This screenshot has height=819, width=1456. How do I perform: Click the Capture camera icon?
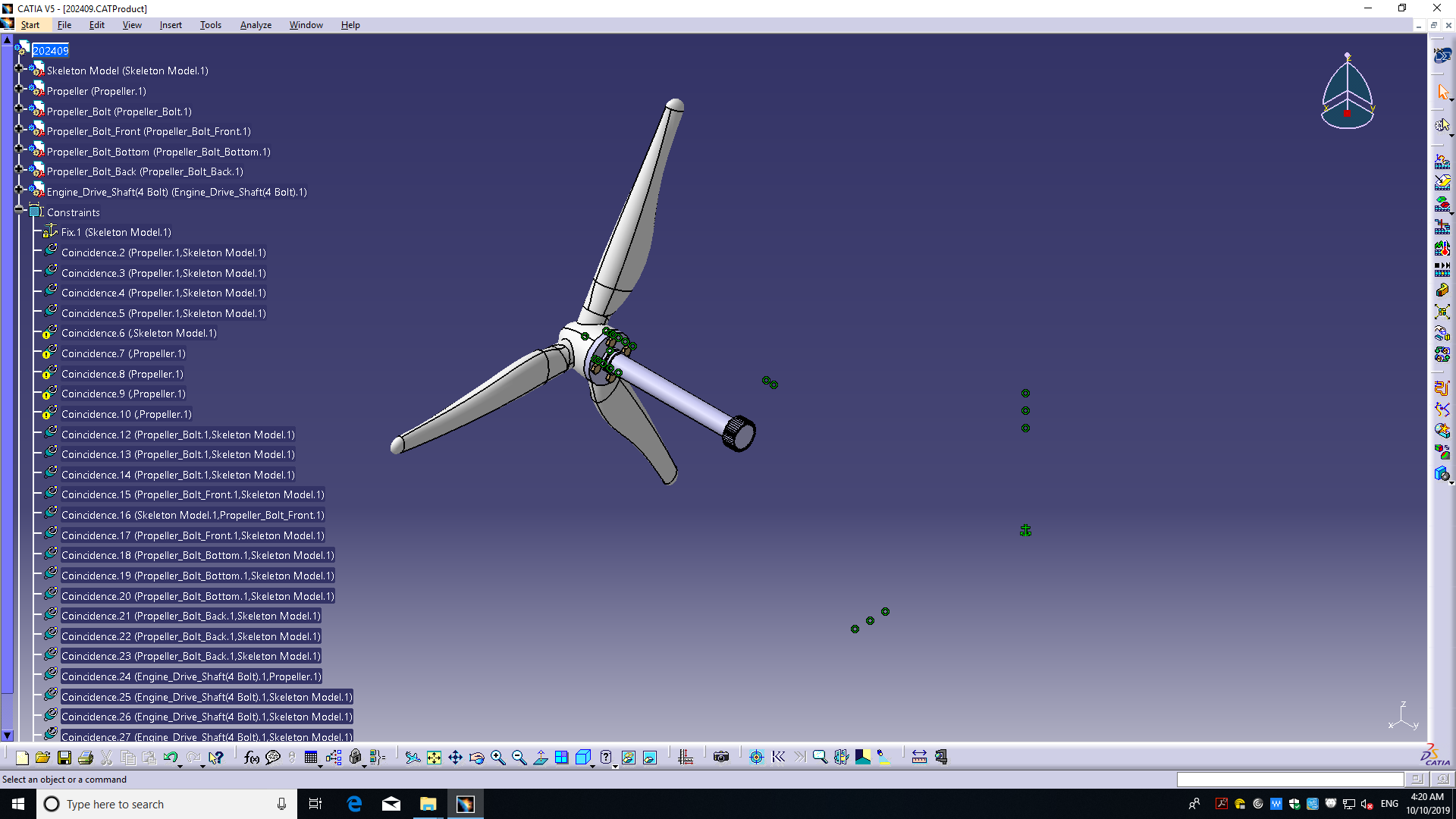click(721, 757)
